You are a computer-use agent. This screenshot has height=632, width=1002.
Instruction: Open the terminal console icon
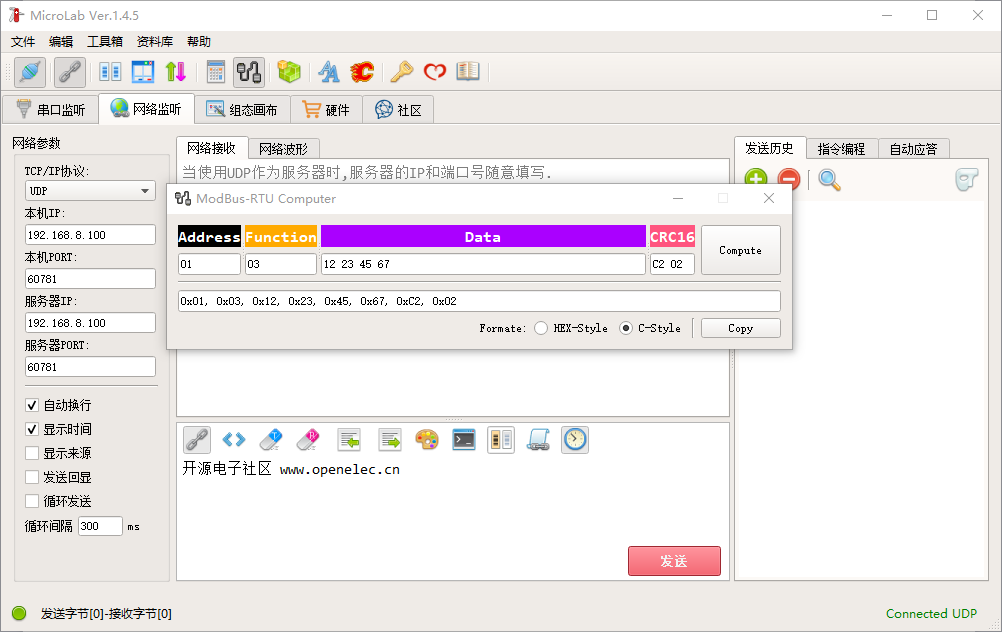pyautogui.click(x=464, y=440)
